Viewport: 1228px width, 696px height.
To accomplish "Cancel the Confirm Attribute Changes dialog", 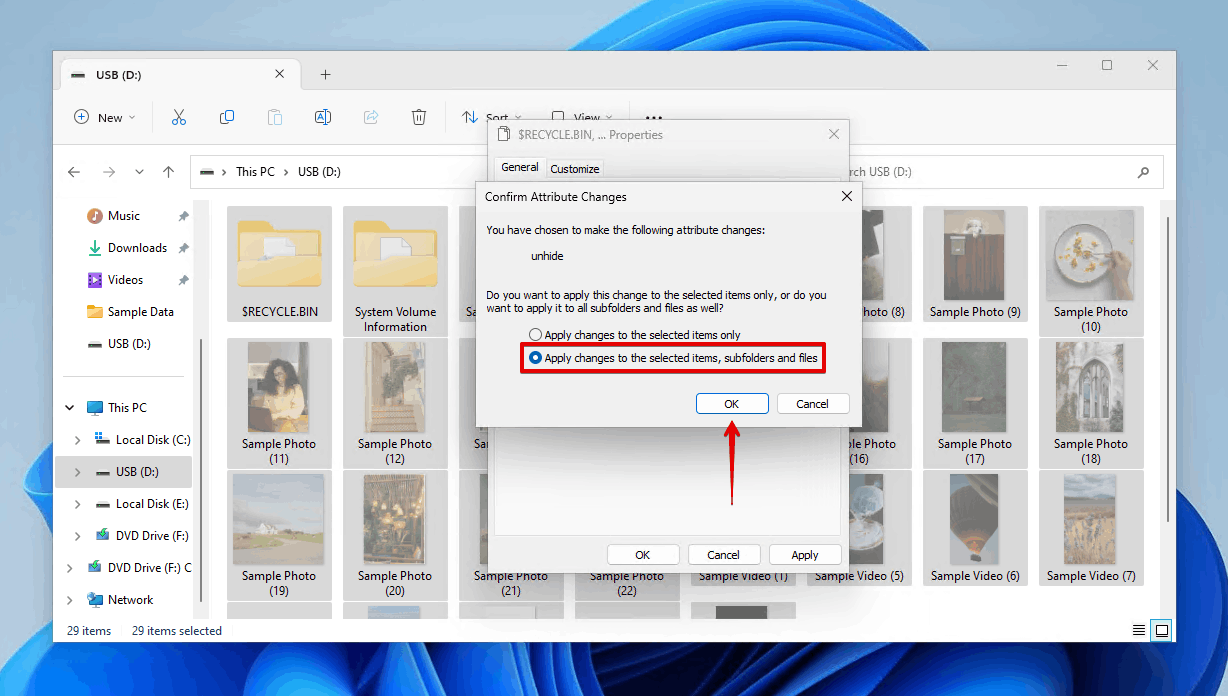I will coord(812,404).
